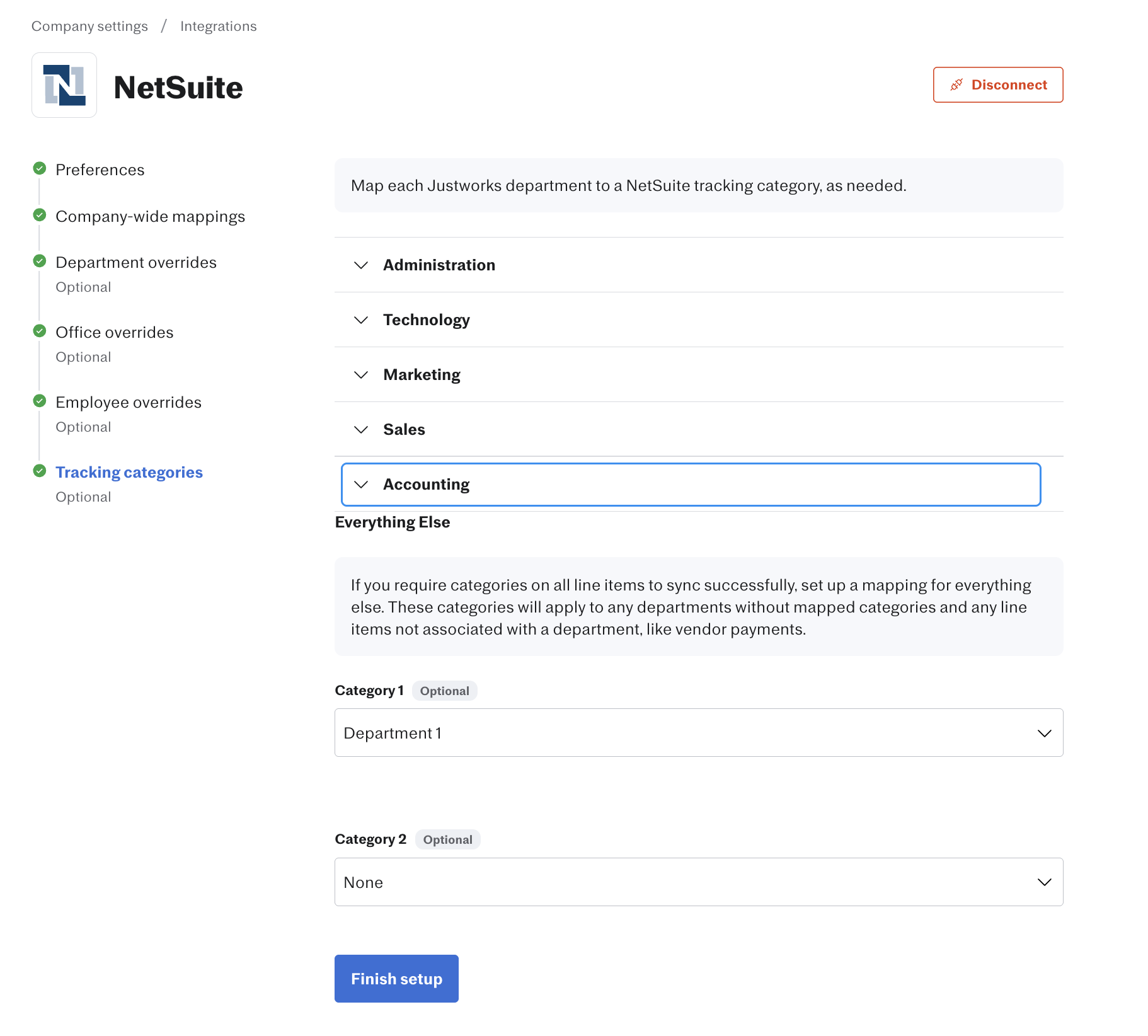Click the 'If you require categories' info text

[691, 607]
